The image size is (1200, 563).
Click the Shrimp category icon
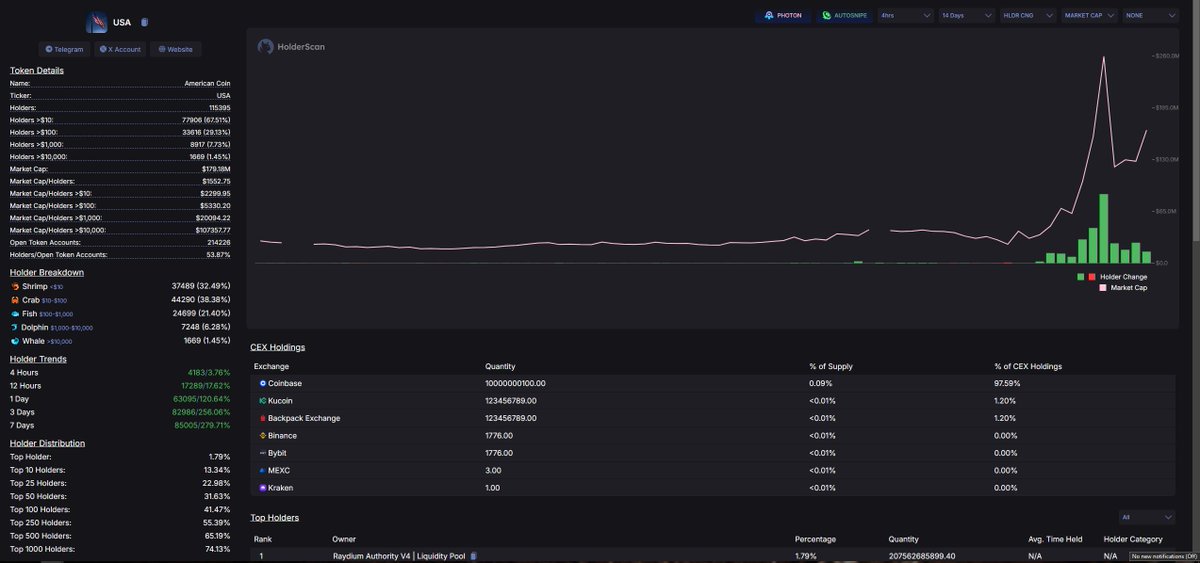15,286
